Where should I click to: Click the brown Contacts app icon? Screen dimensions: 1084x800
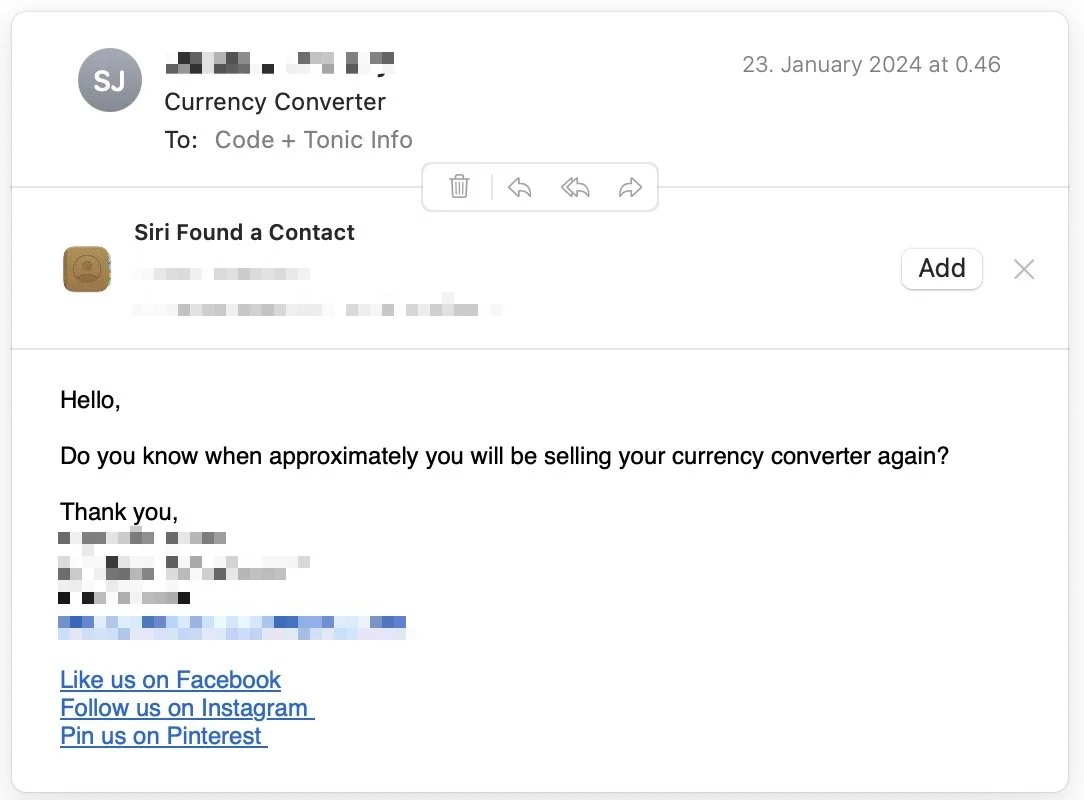pos(87,269)
